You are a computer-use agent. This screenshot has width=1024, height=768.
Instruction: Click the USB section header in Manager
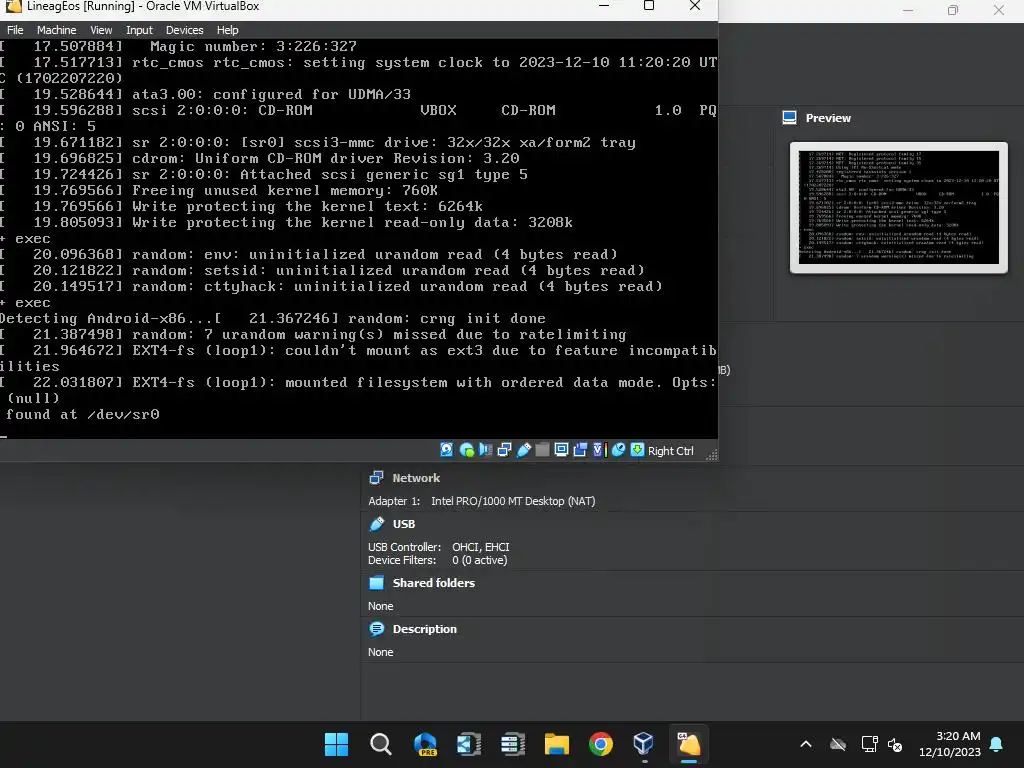[404, 524]
